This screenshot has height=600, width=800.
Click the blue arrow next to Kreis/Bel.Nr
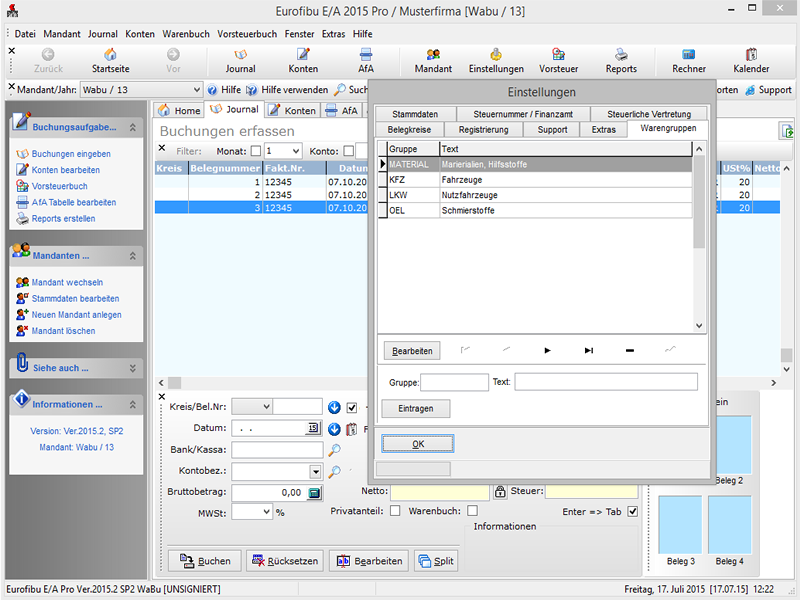(x=334, y=407)
